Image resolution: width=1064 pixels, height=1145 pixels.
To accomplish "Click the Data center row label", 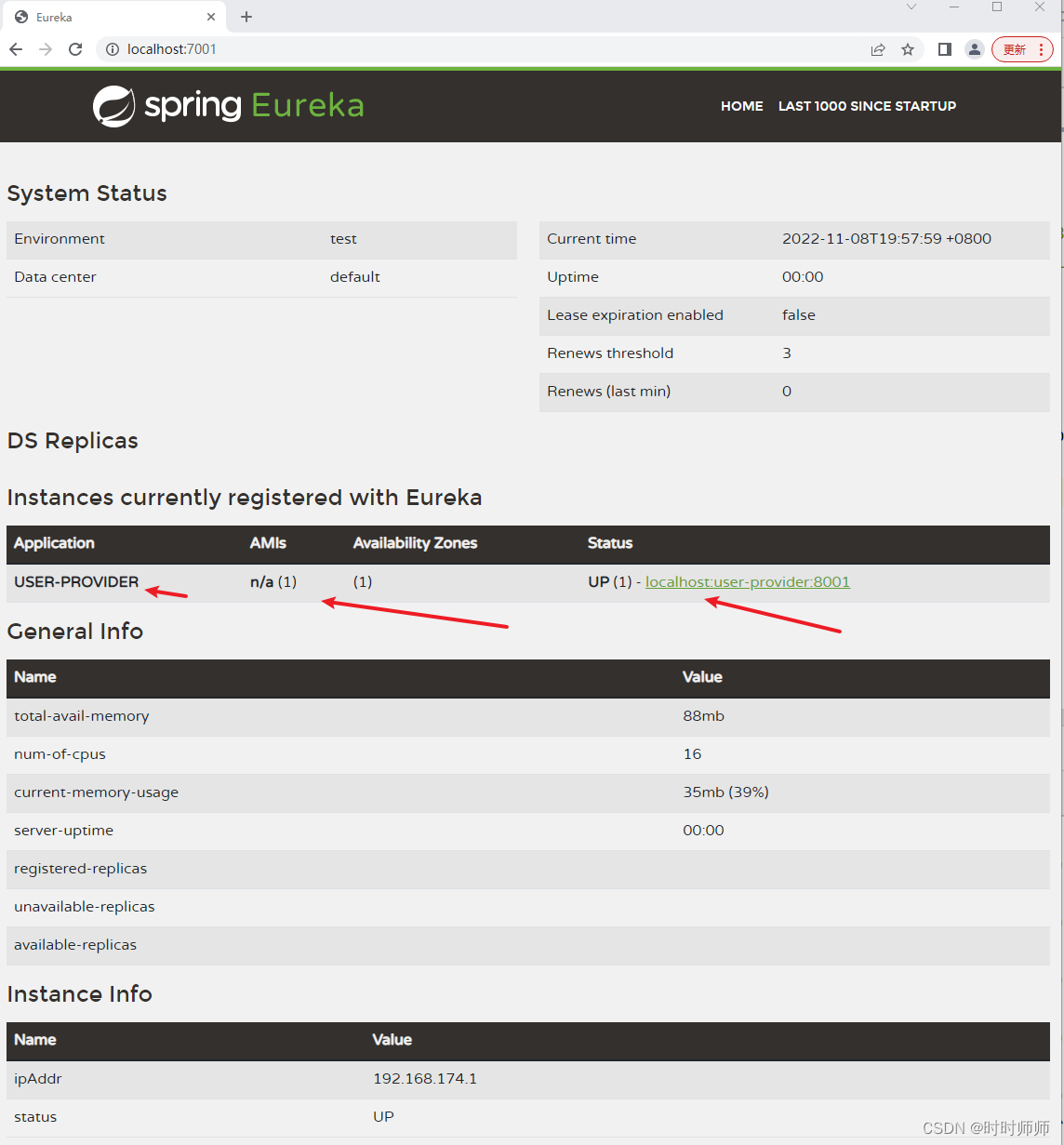I will pos(55,277).
